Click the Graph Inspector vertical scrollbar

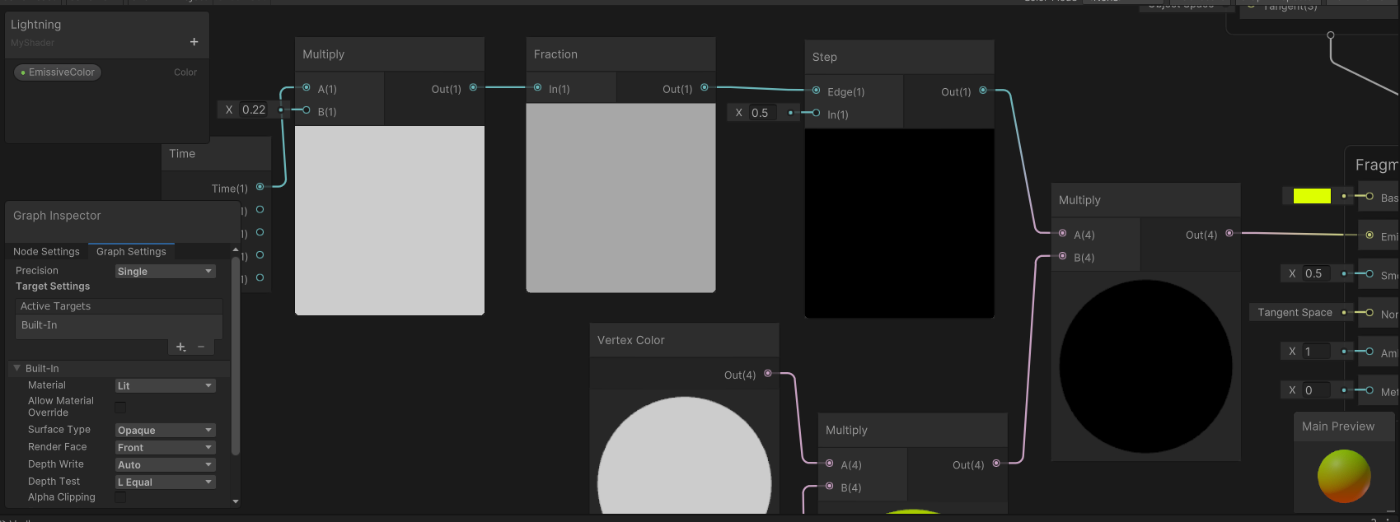236,355
